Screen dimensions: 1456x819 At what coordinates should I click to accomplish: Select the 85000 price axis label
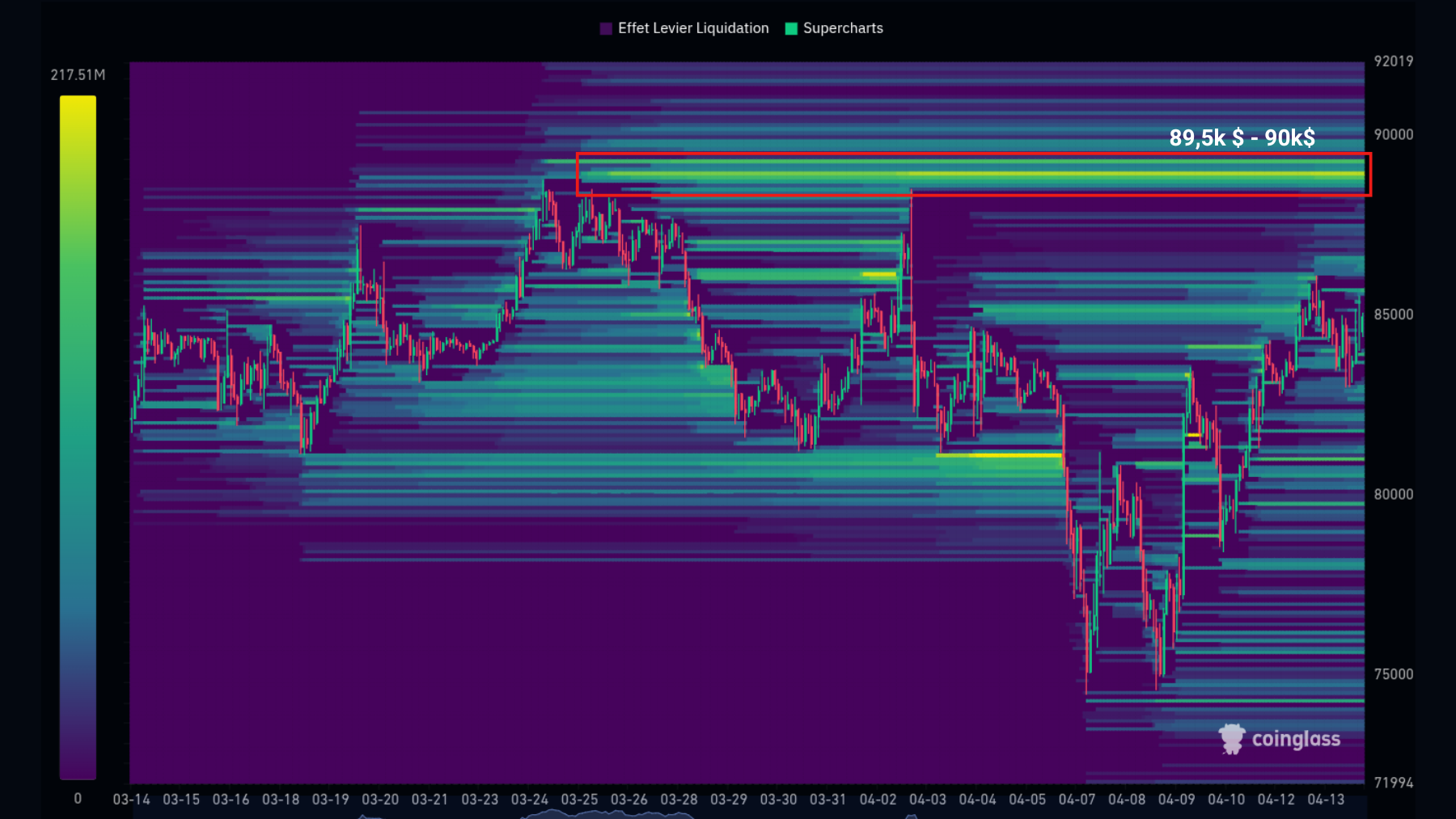tap(1393, 315)
